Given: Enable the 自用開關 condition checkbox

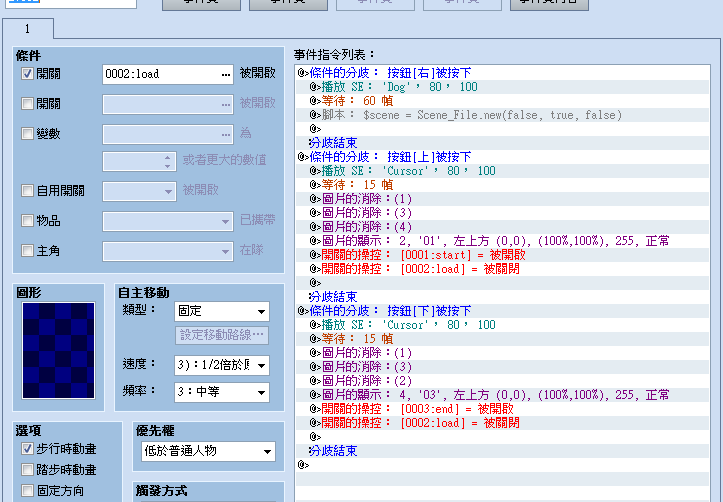Looking at the screenshot, I should [x=27, y=190].
